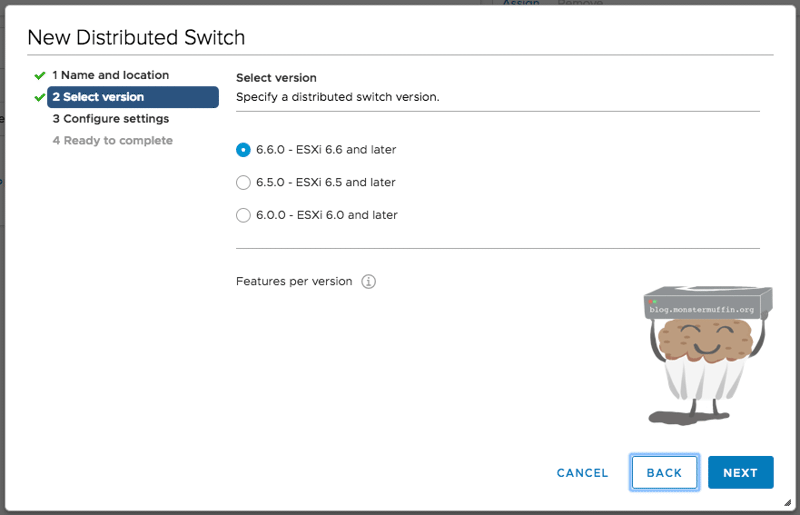This screenshot has height=515, width=800.
Task: Click the green checkmark beside Select version
Action: (x=40, y=97)
